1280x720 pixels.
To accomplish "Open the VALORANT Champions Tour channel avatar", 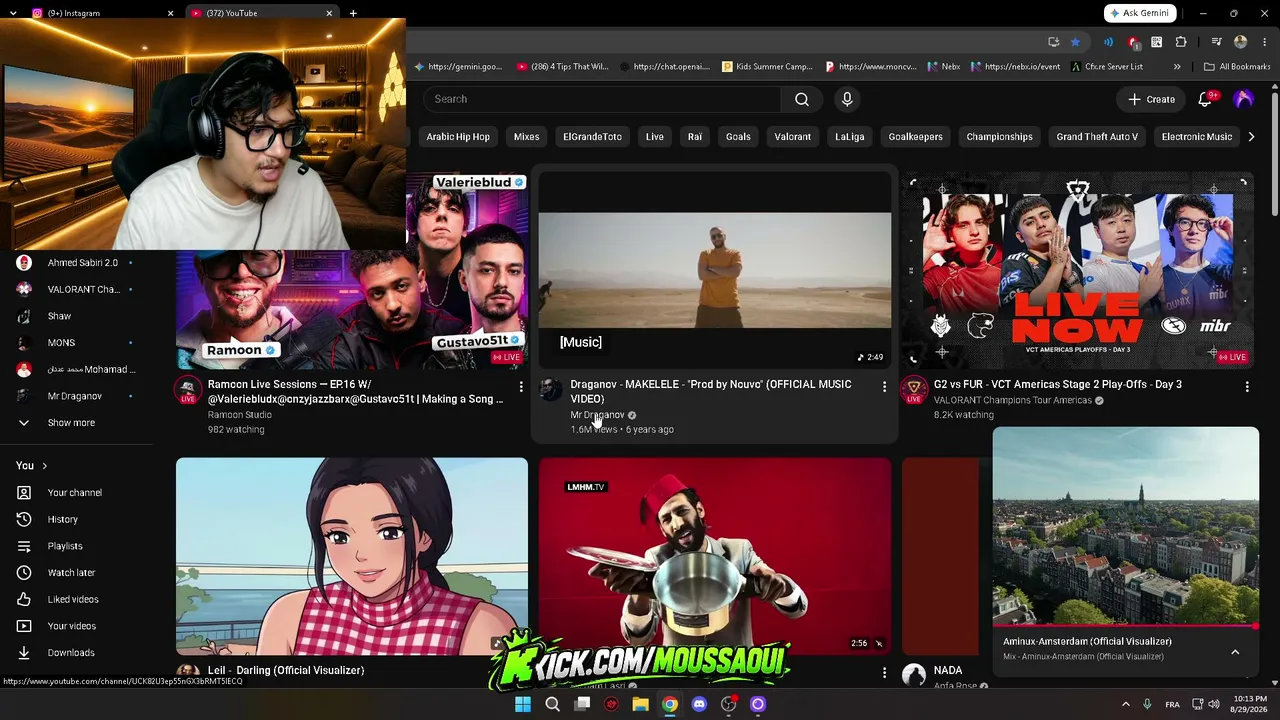I will click(x=914, y=390).
